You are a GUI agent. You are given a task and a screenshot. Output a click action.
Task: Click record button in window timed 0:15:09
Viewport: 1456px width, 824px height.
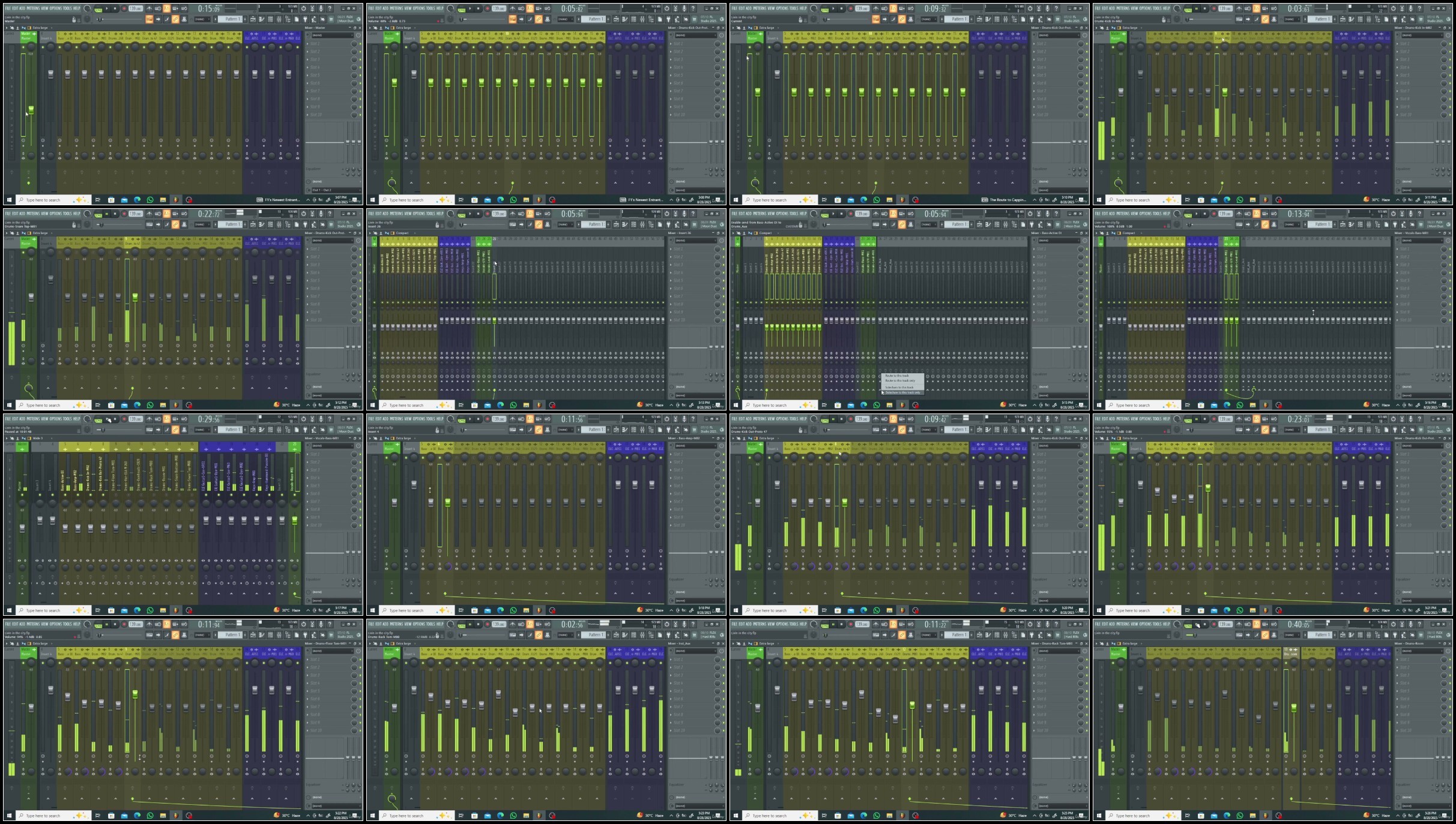[x=124, y=8]
